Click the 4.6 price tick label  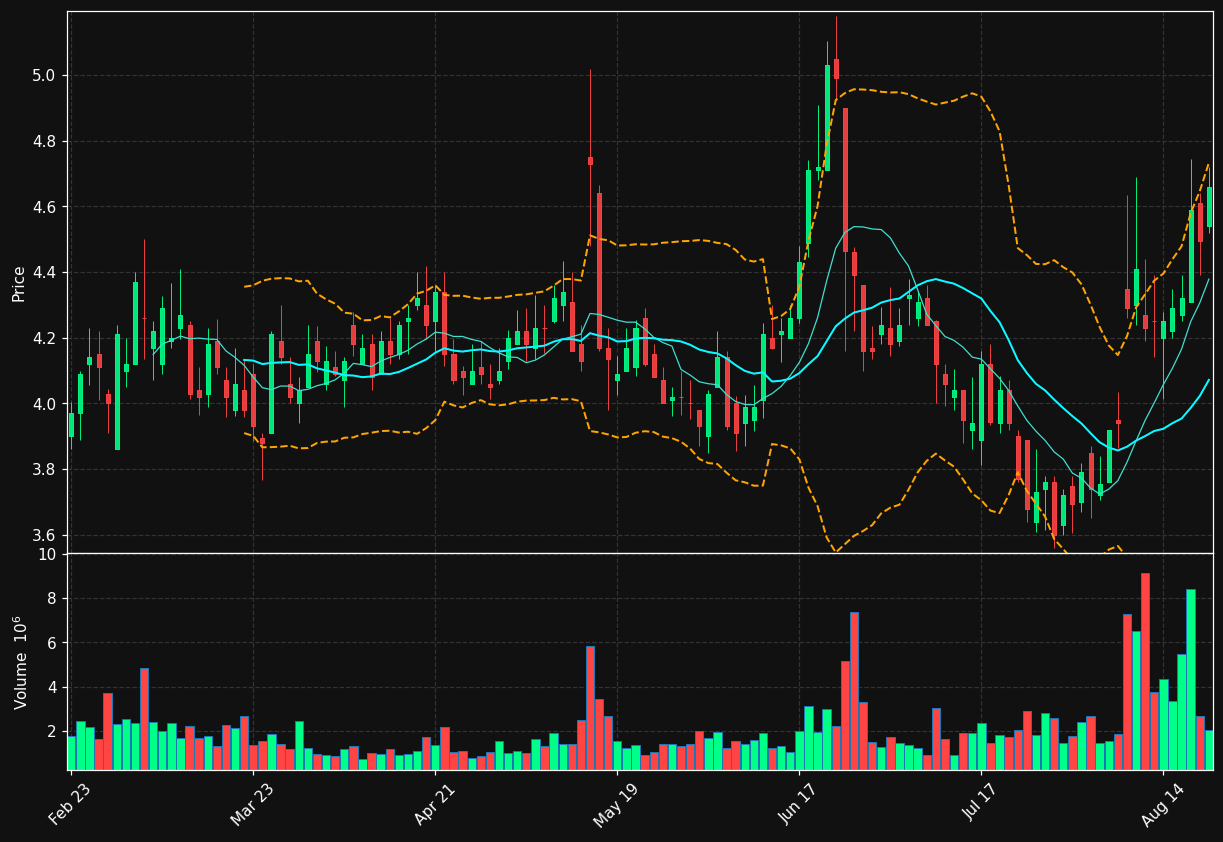(x=46, y=207)
